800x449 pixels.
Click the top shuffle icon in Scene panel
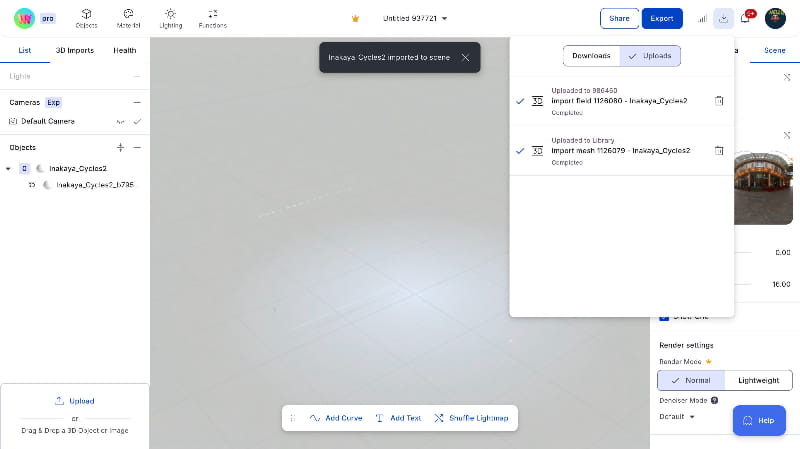pos(787,78)
